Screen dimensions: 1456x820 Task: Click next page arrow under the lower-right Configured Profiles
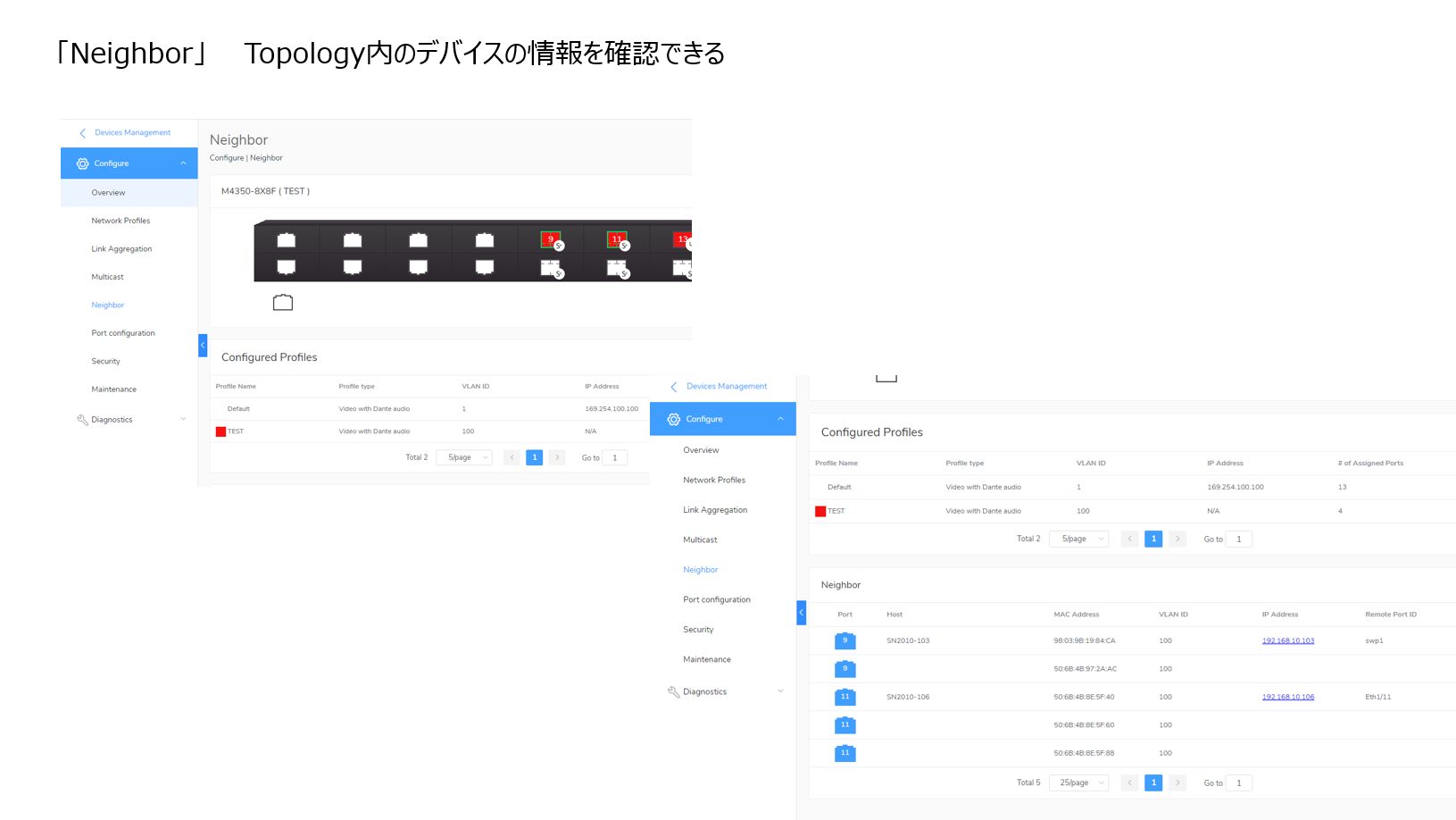click(x=1177, y=539)
